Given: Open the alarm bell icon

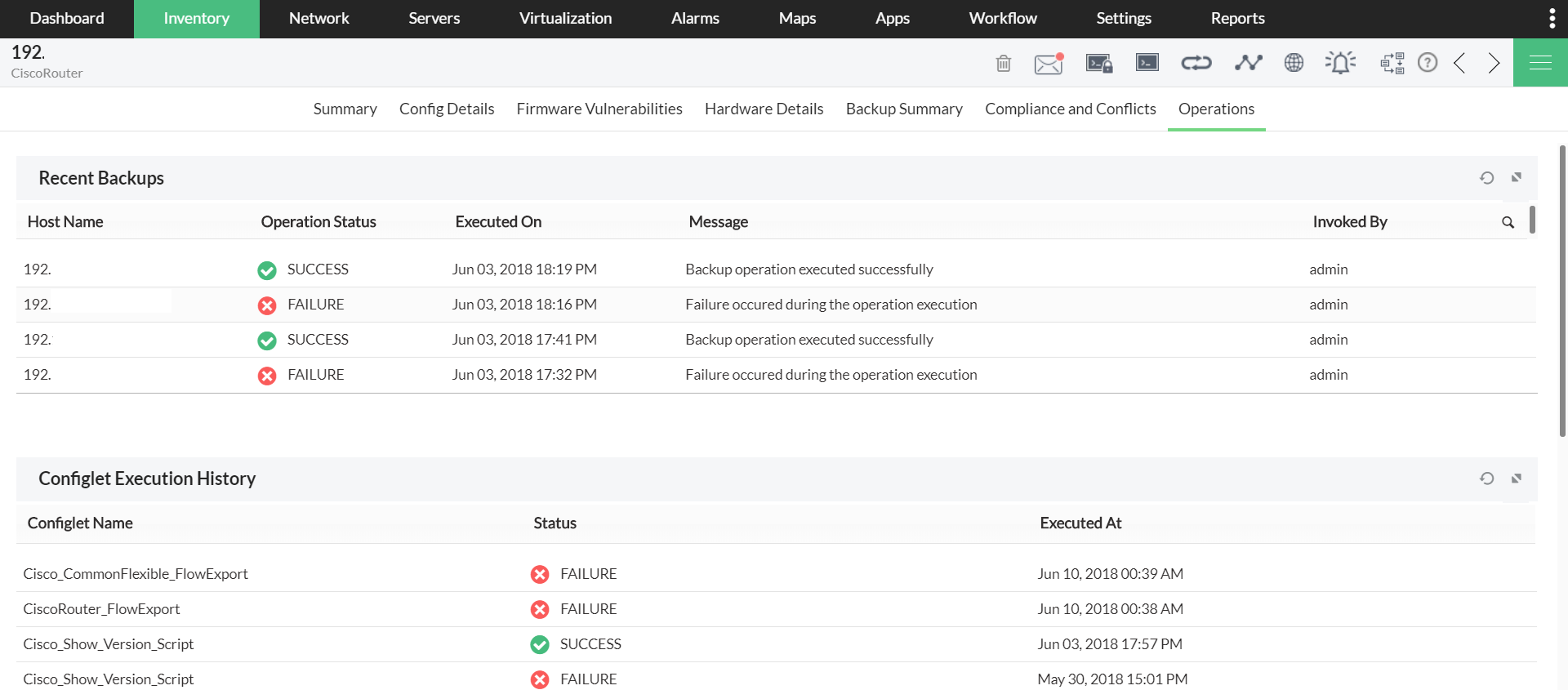Looking at the screenshot, I should point(1340,63).
